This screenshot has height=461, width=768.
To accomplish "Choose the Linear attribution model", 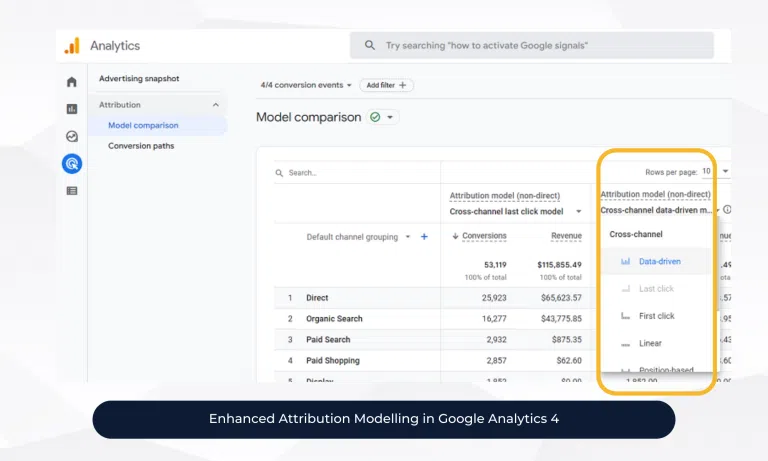I will click(650, 343).
